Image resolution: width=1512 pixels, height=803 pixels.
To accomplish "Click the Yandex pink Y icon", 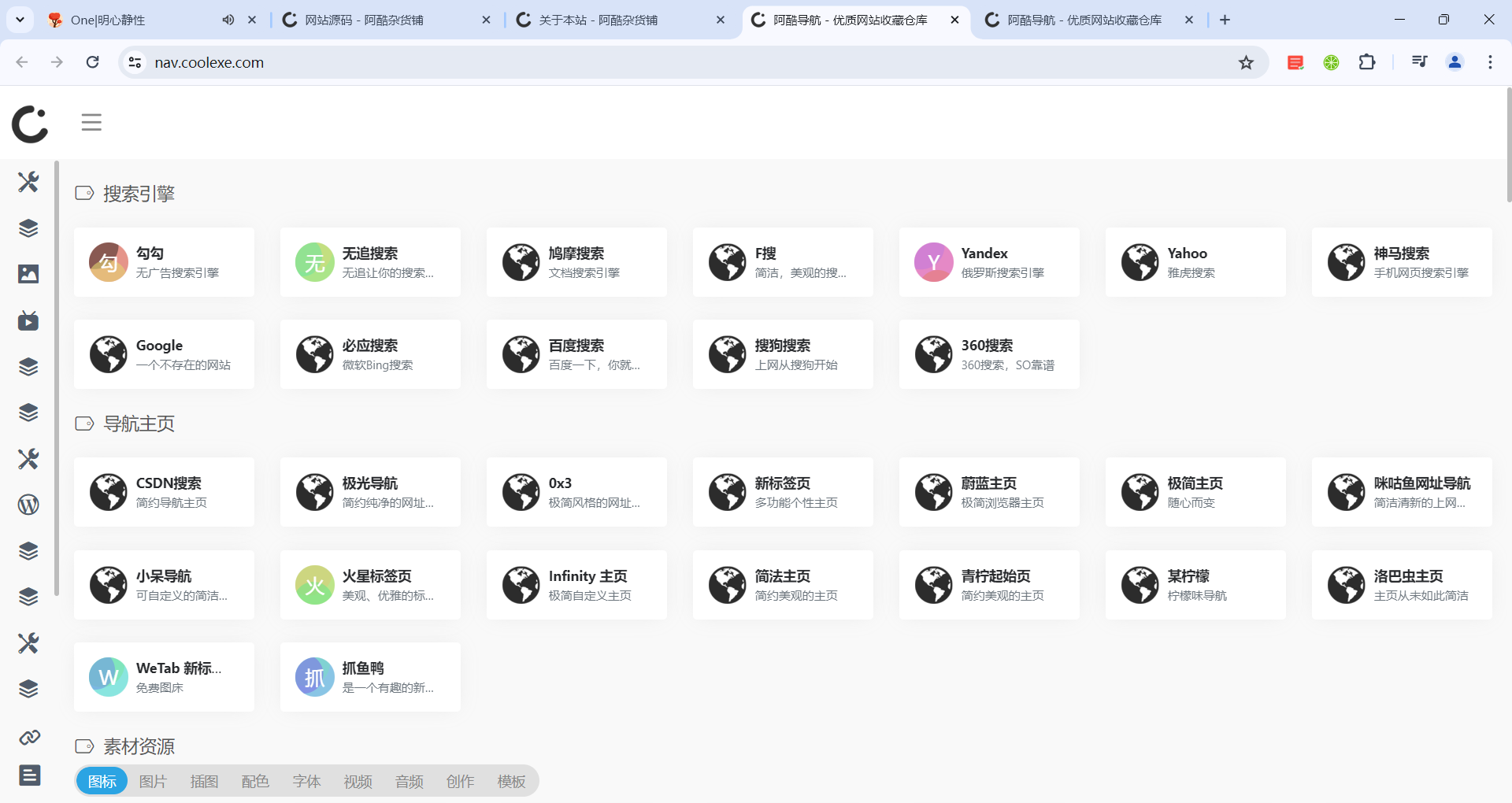I will click(934, 262).
